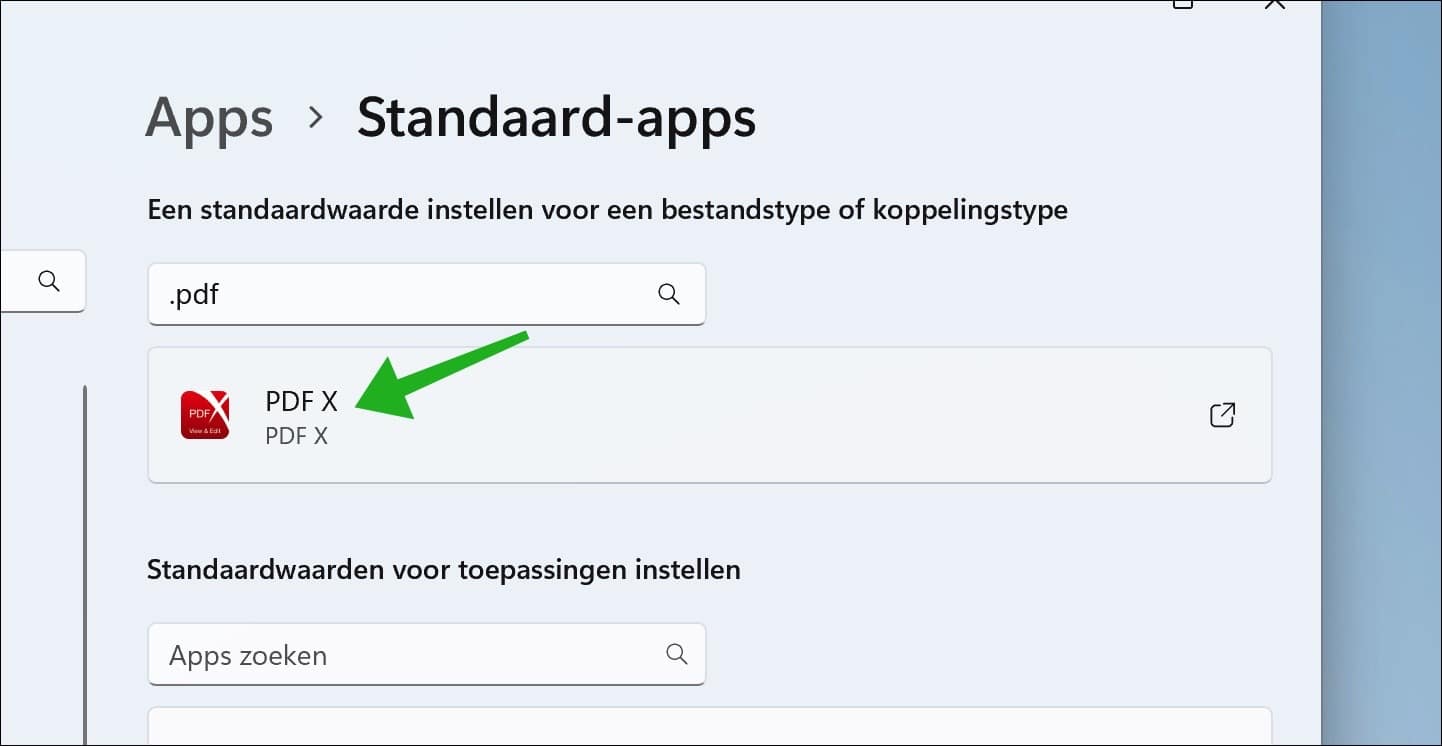
Task: Click the open-in-new-window icon on the PDF X row
Action: pos(1222,414)
